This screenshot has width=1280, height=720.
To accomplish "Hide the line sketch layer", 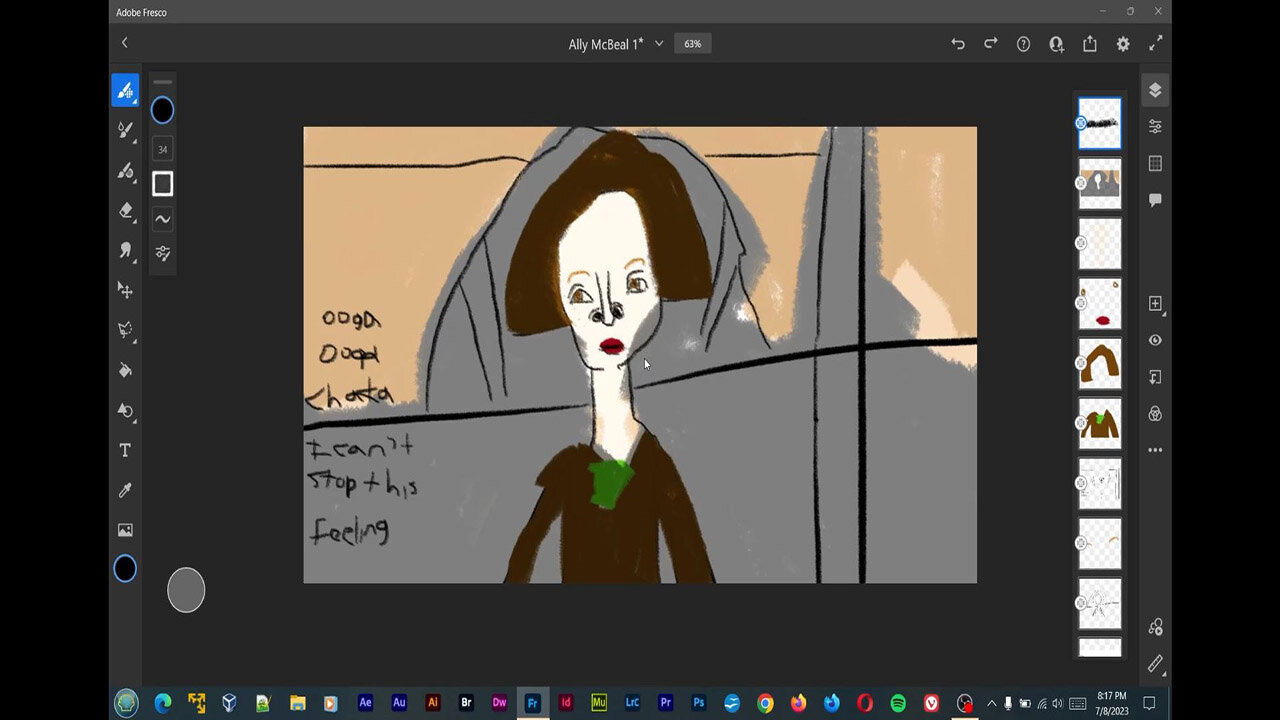I will pyautogui.click(x=1081, y=483).
